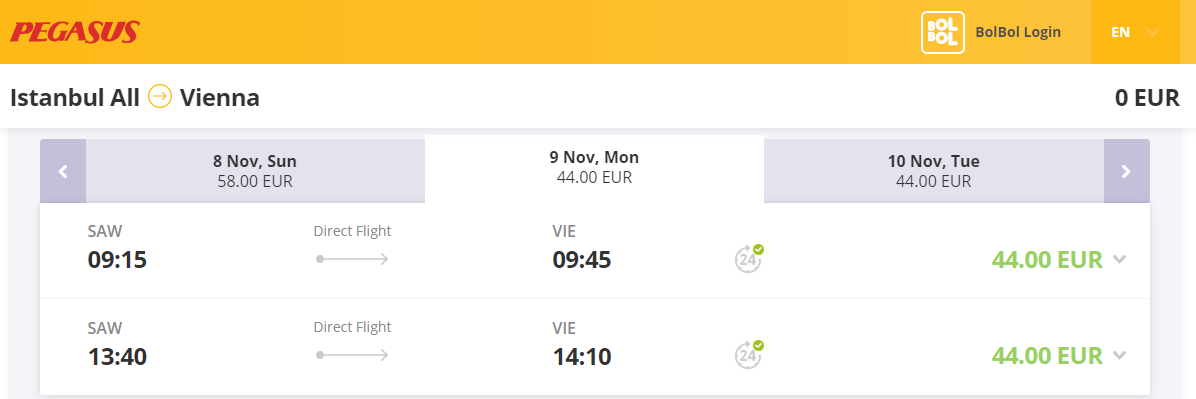This screenshot has height=399, width=1196.
Task: Select the 8 Nov, Sun date tab
Action: click(x=255, y=171)
